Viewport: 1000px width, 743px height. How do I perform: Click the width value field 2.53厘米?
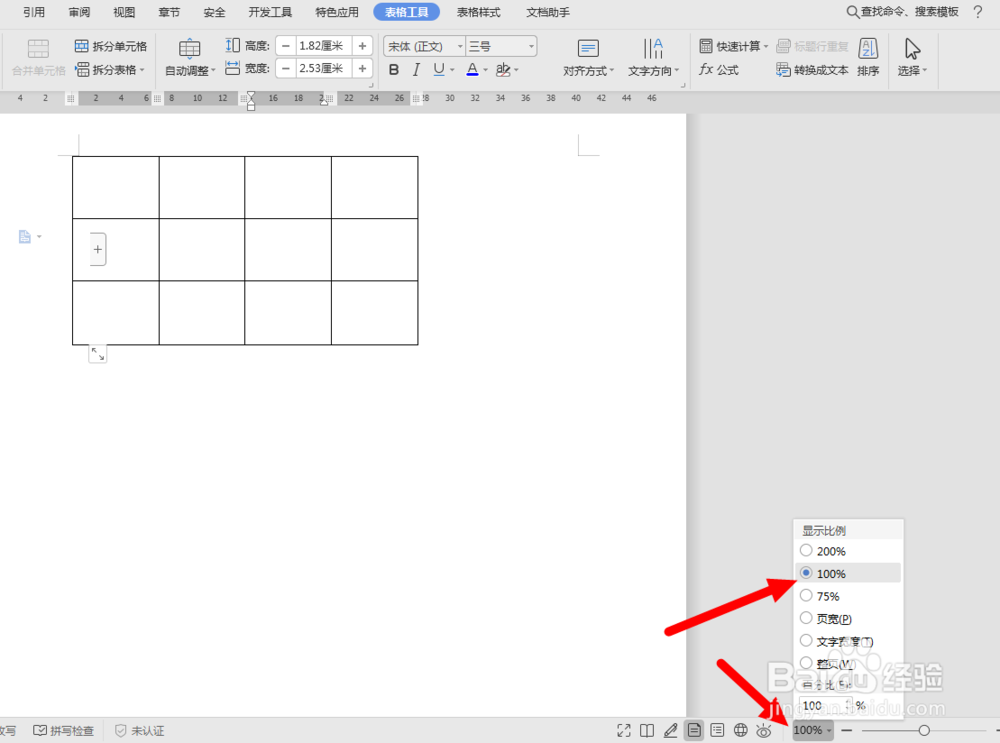click(x=324, y=68)
